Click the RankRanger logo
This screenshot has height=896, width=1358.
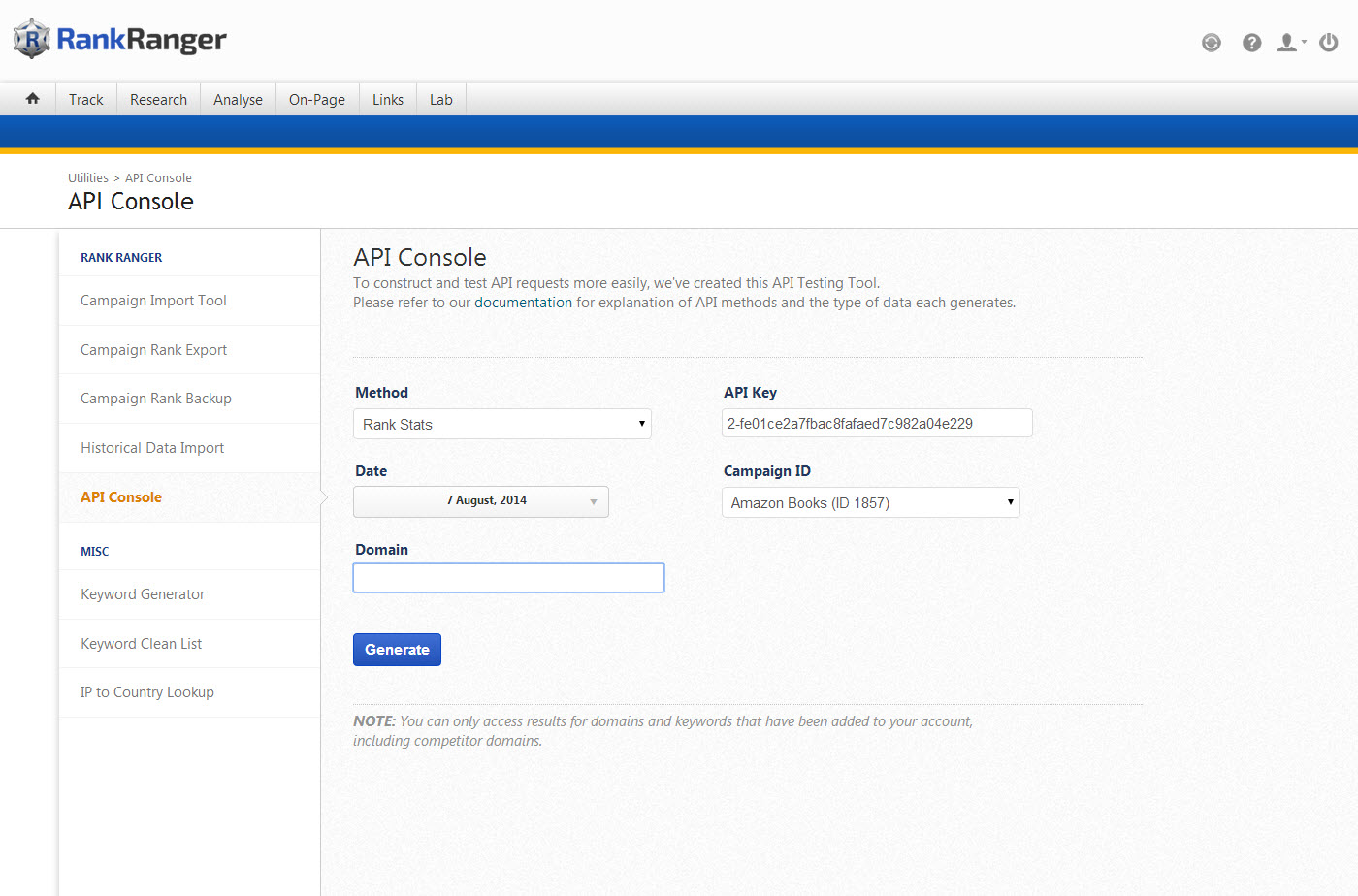coord(119,40)
